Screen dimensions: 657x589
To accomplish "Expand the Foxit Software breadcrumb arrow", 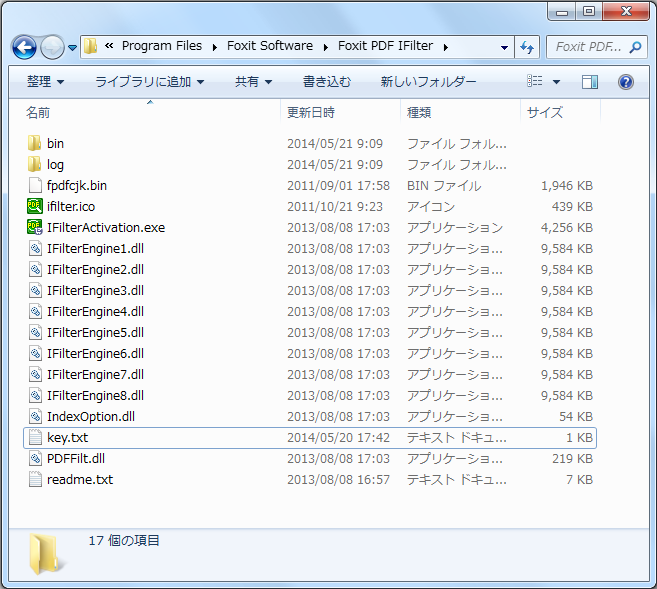I will pyautogui.click(x=326, y=47).
